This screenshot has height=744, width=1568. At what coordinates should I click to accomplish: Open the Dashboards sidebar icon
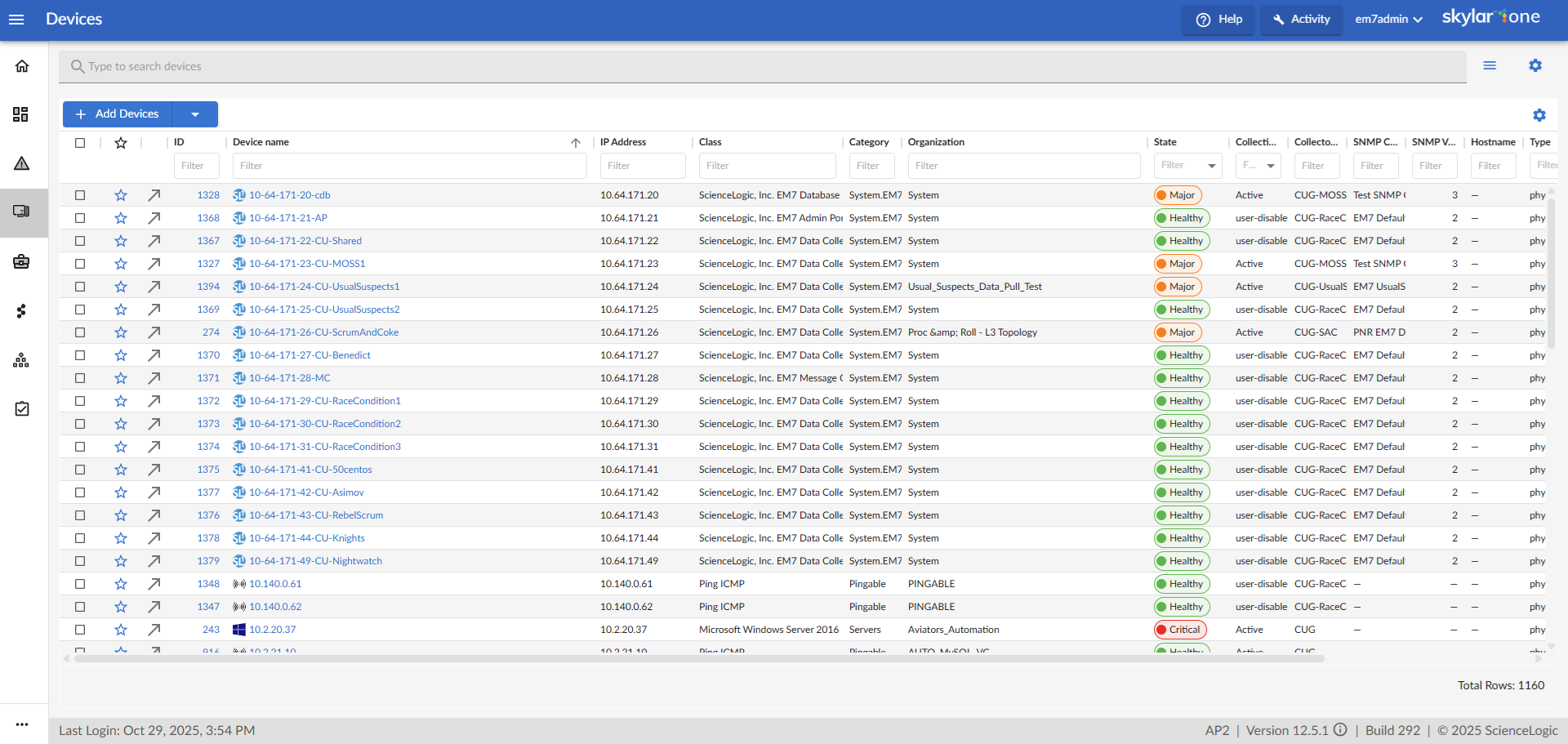point(21,114)
